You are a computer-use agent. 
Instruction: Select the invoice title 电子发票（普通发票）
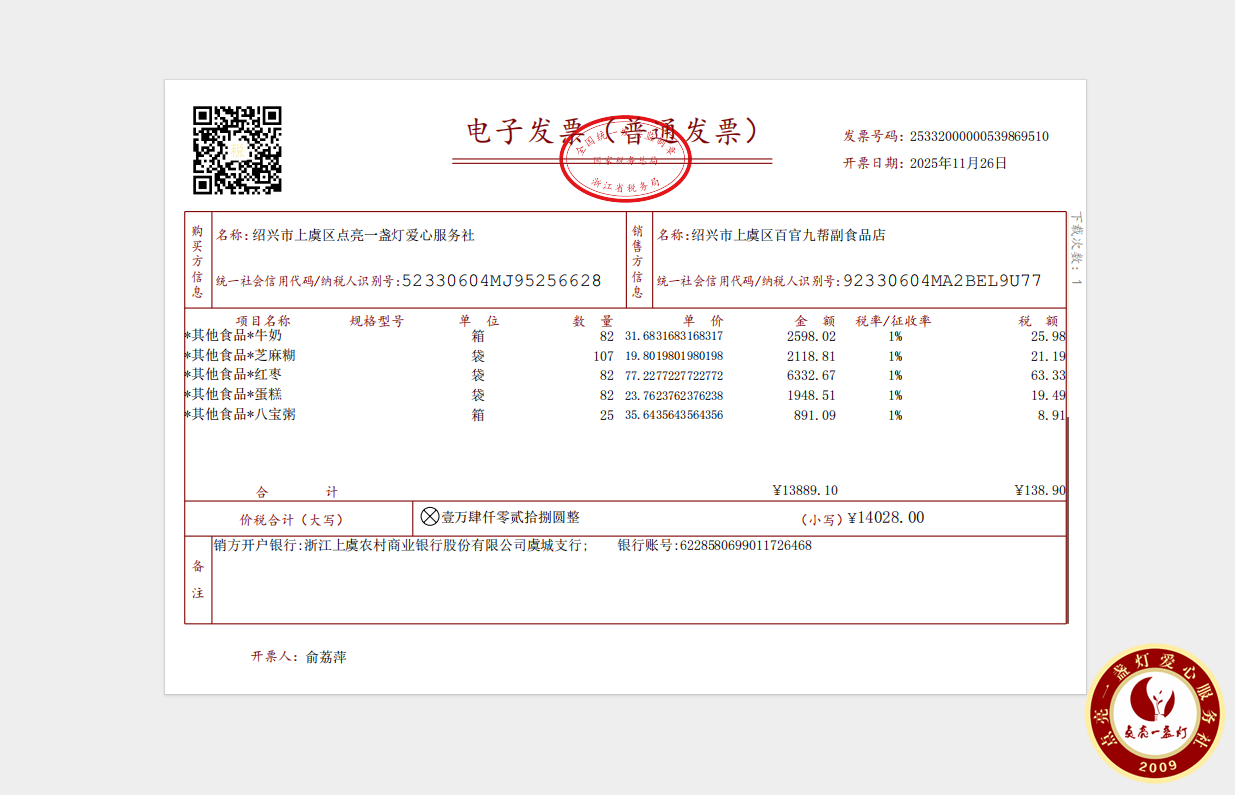coord(612,131)
